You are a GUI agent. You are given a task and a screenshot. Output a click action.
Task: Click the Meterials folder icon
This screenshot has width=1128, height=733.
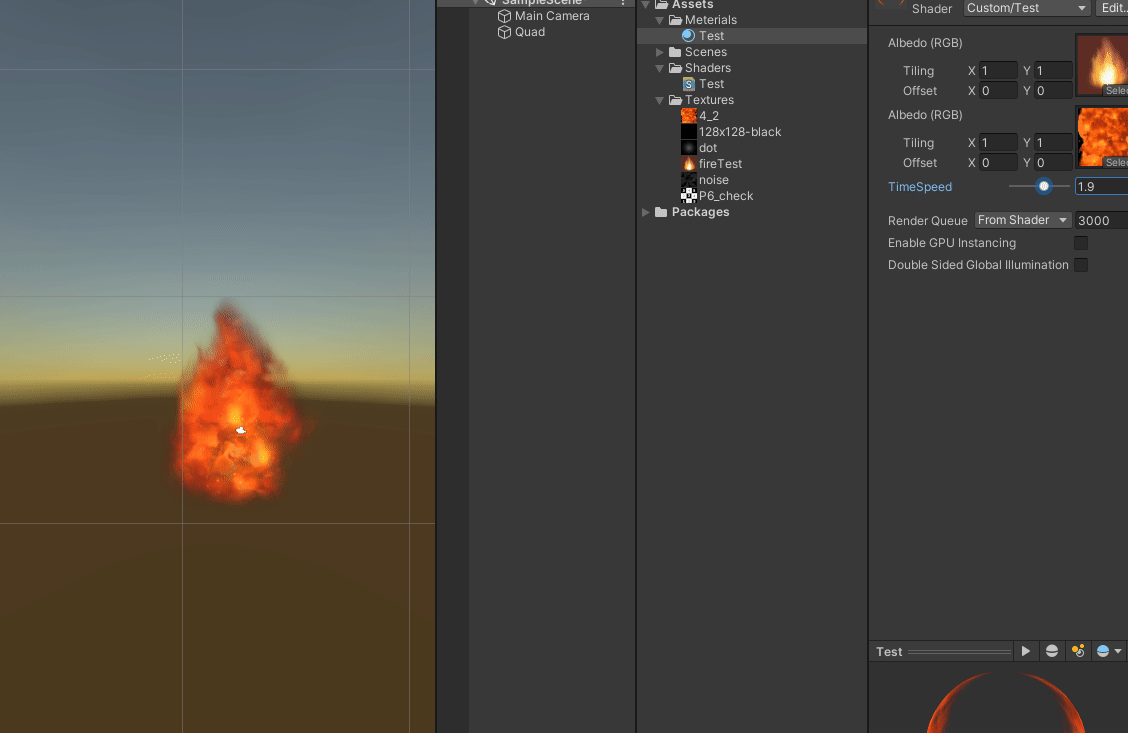point(675,19)
